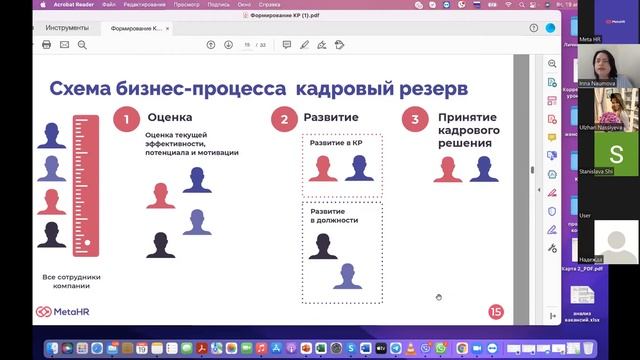The height and width of the screenshot is (360, 640).
Task: Collapse the right tools pane arrow
Action: (x=539, y=190)
